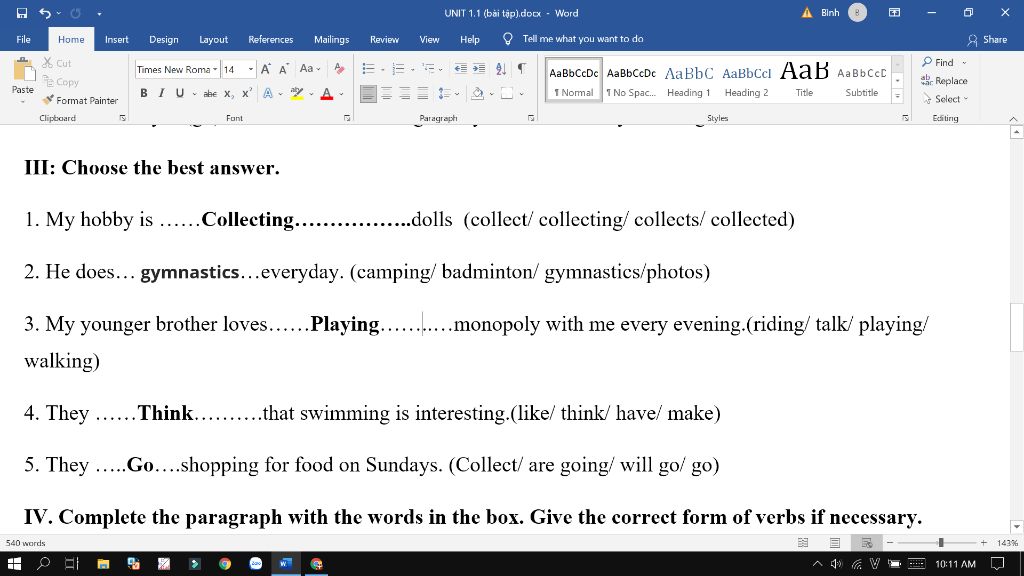Expand the underline style dropdown arrow

coord(194,94)
